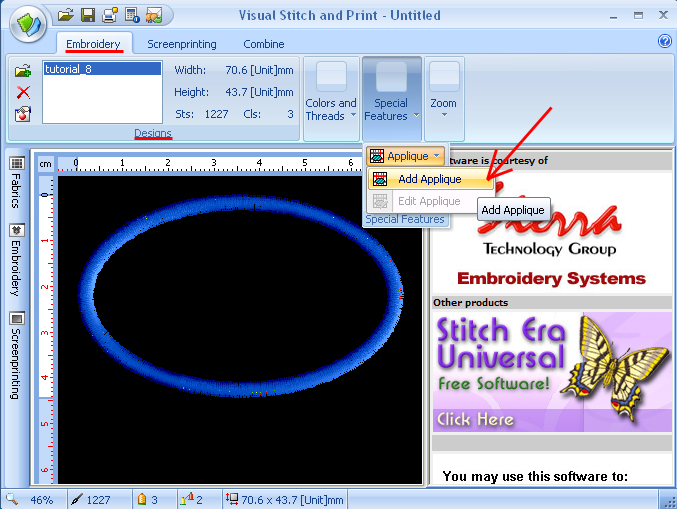
Task: Open the help question mark icon
Action: pos(664,41)
